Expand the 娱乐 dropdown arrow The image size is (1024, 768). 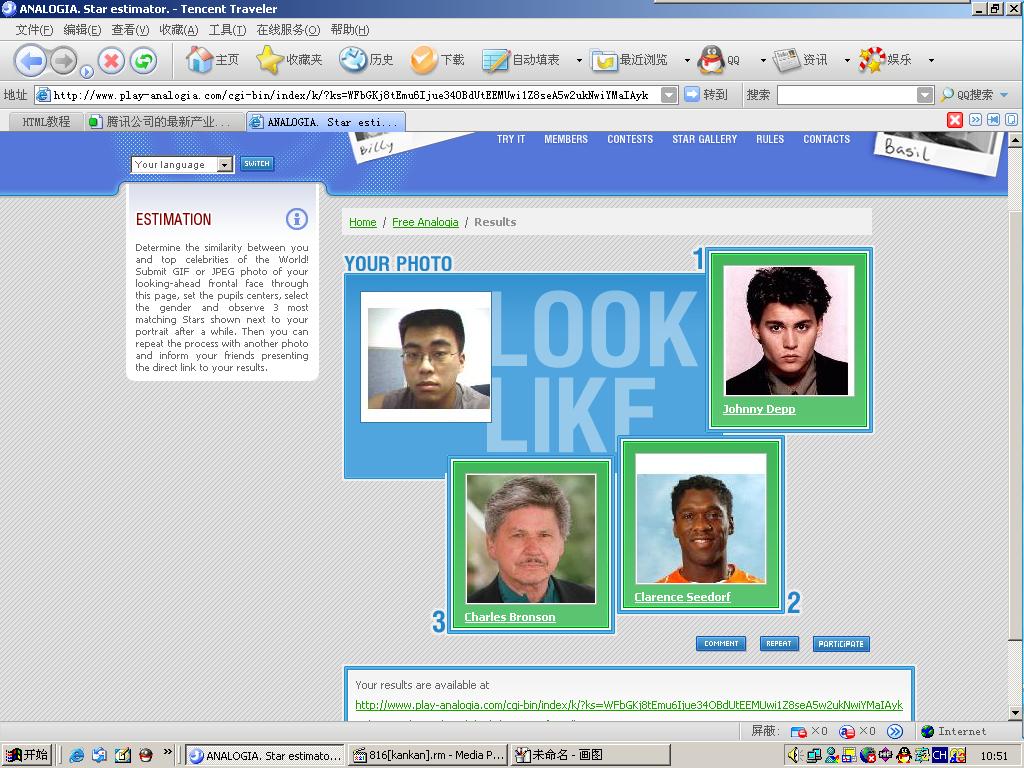coord(931,60)
